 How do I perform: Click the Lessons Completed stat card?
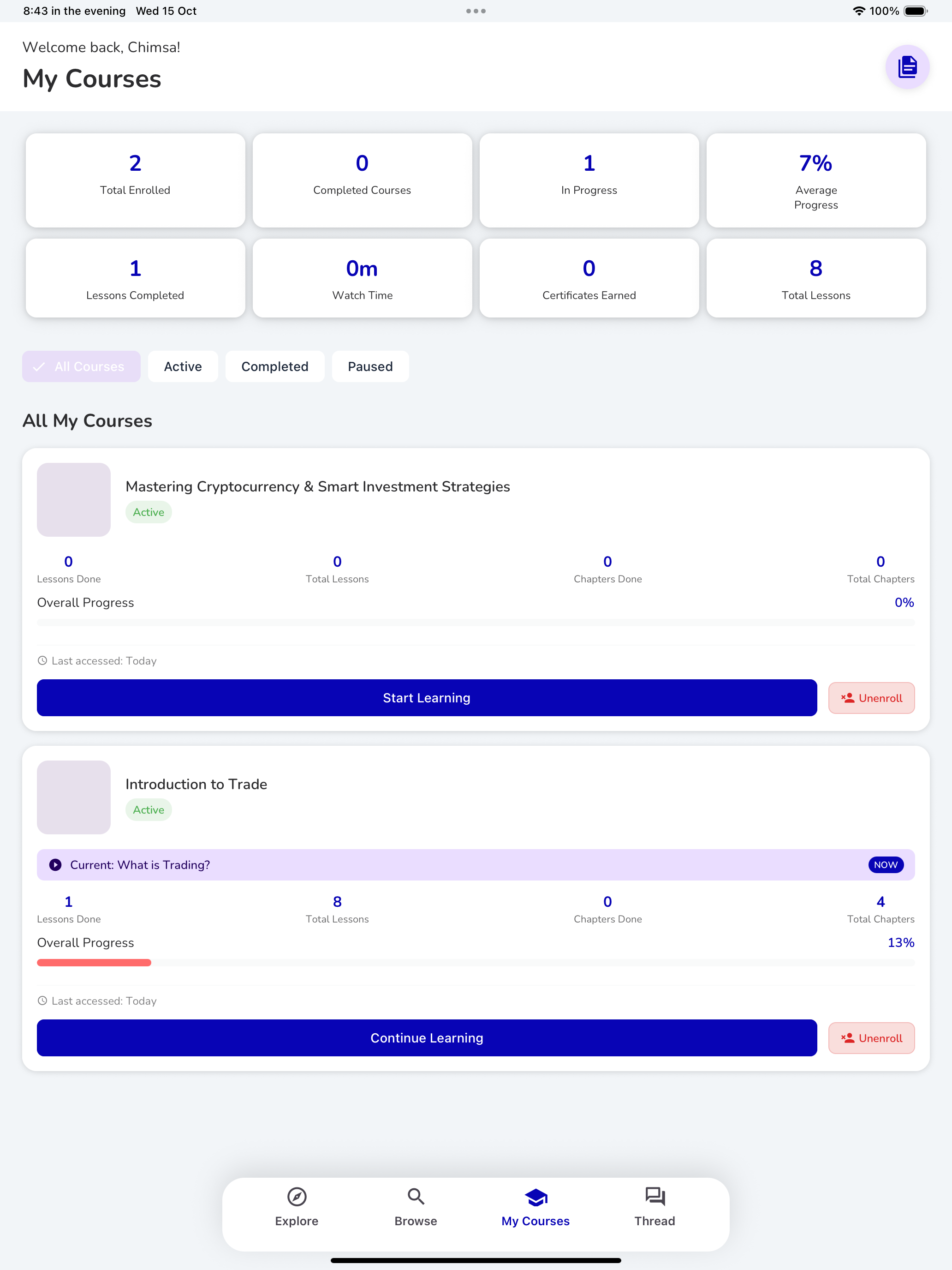[136, 278]
